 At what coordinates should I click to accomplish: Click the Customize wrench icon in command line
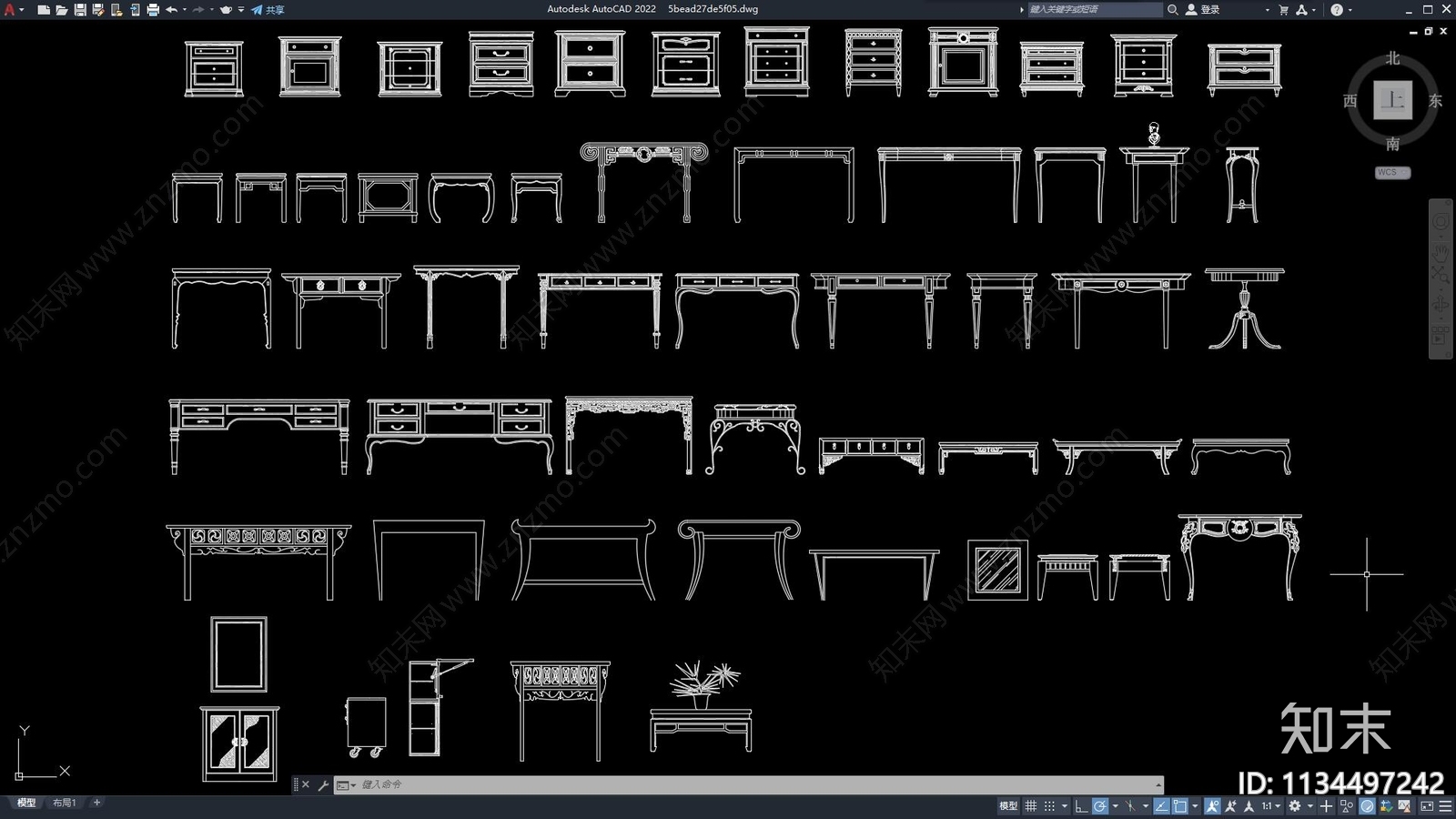(x=323, y=784)
